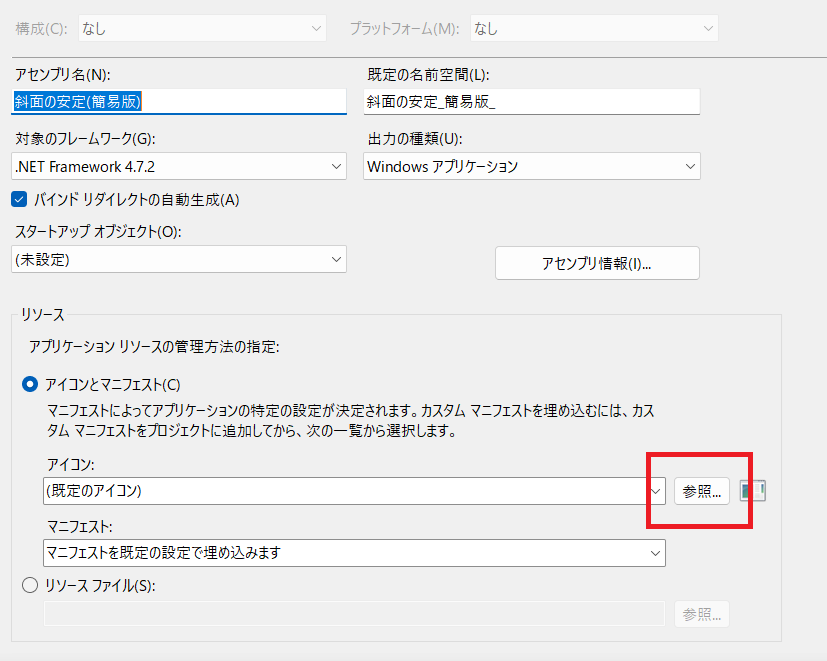The width and height of the screenshot is (827, 661).
Task: Click in the アセンブリ名 text field
Action: coord(180,101)
